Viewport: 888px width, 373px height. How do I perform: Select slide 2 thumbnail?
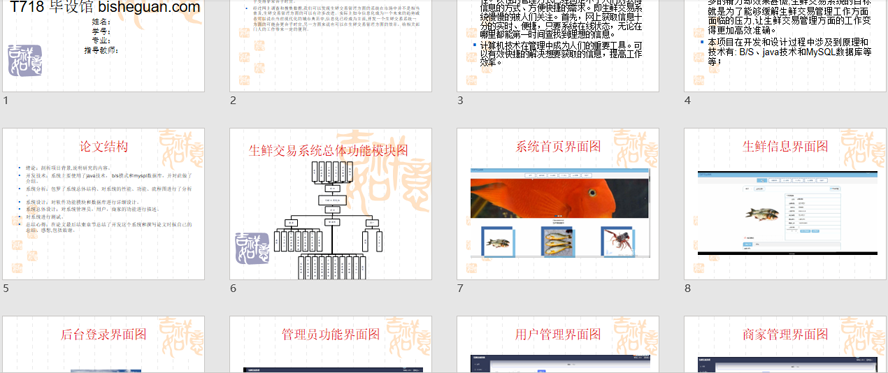(x=331, y=46)
